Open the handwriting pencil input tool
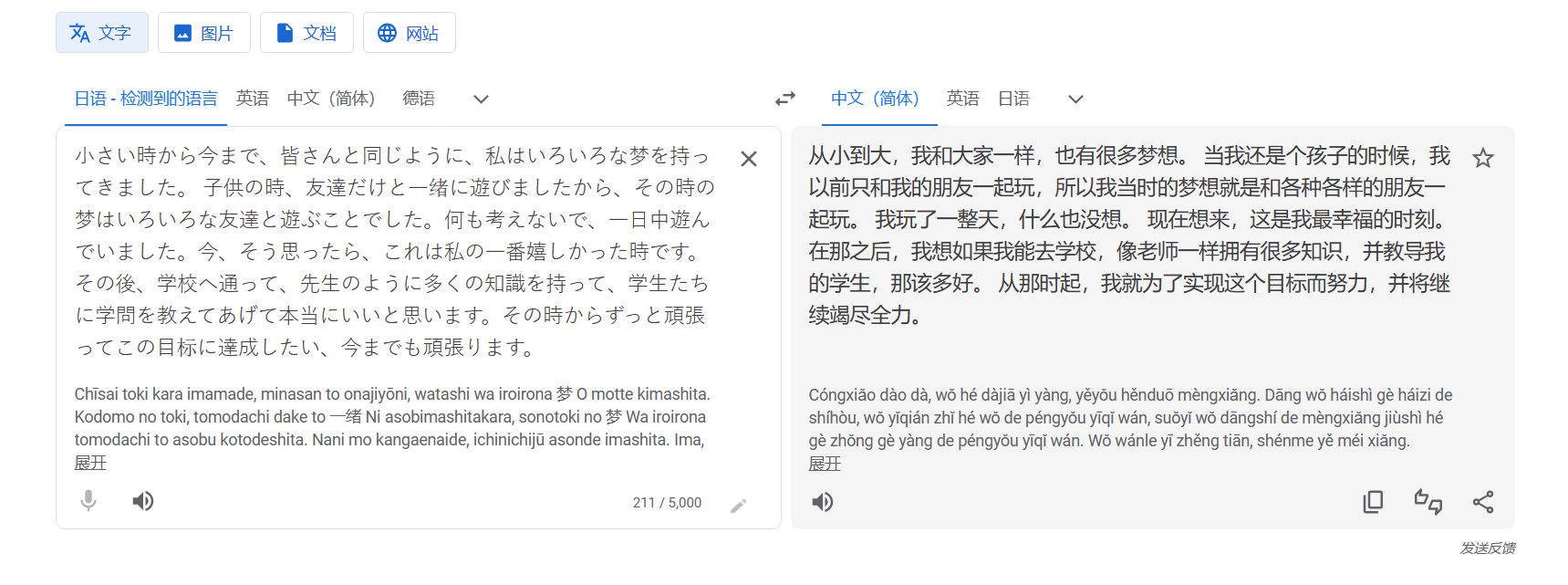1568x585 pixels. [x=739, y=505]
